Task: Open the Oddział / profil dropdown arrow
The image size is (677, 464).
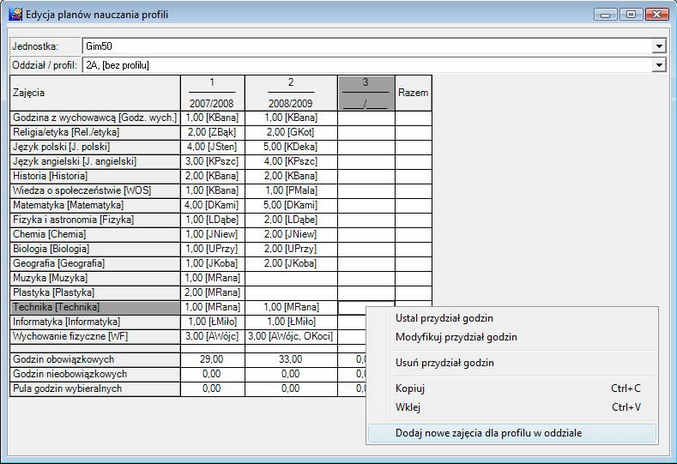Action: click(659, 65)
